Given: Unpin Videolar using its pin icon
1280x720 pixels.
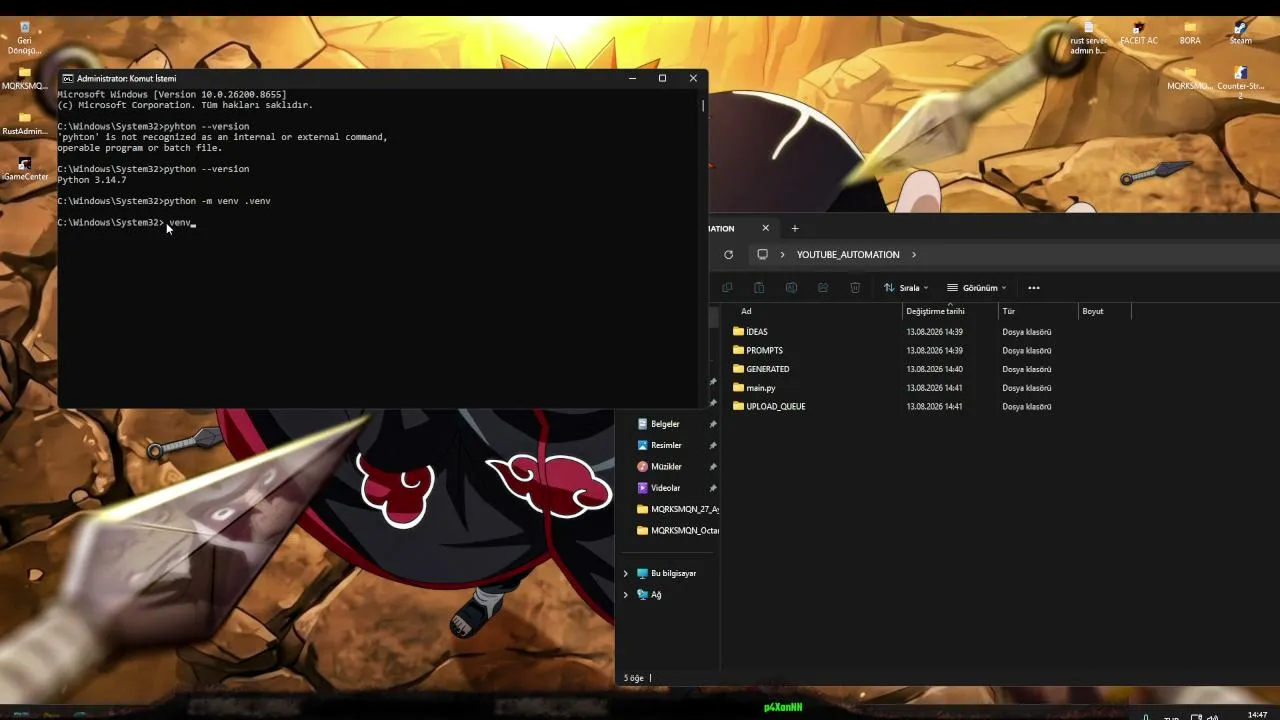Looking at the screenshot, I should (713, 488).
